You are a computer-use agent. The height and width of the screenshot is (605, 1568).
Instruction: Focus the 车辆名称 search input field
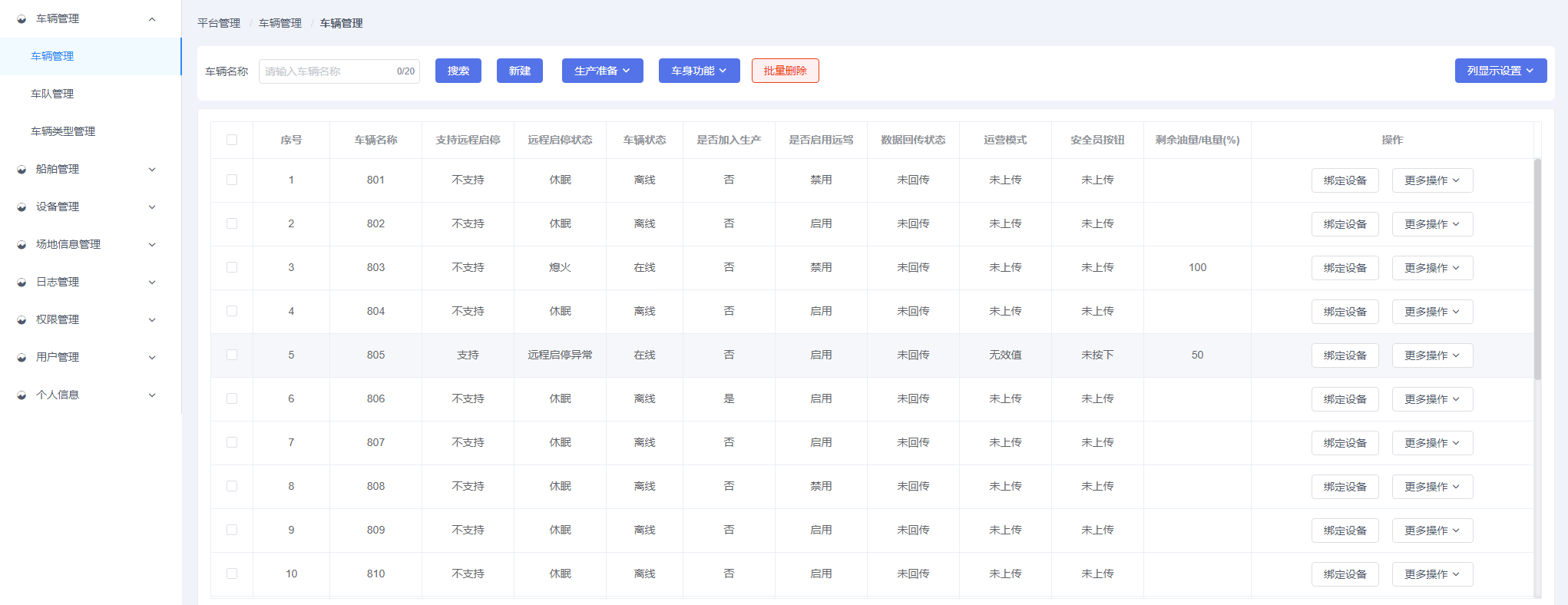coord(339,71)
